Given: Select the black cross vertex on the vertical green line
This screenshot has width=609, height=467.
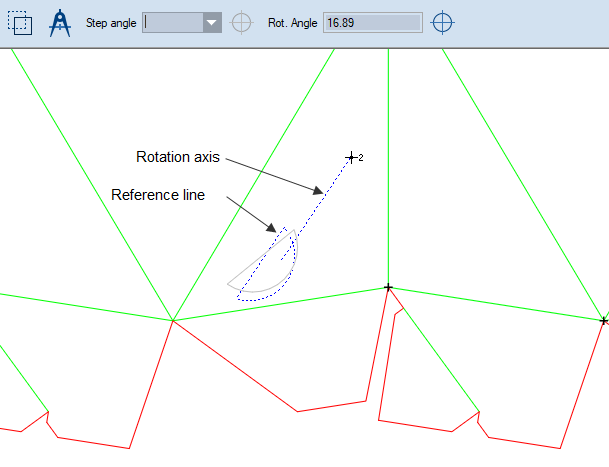Looking at the screenshot, I should (388, 287).
